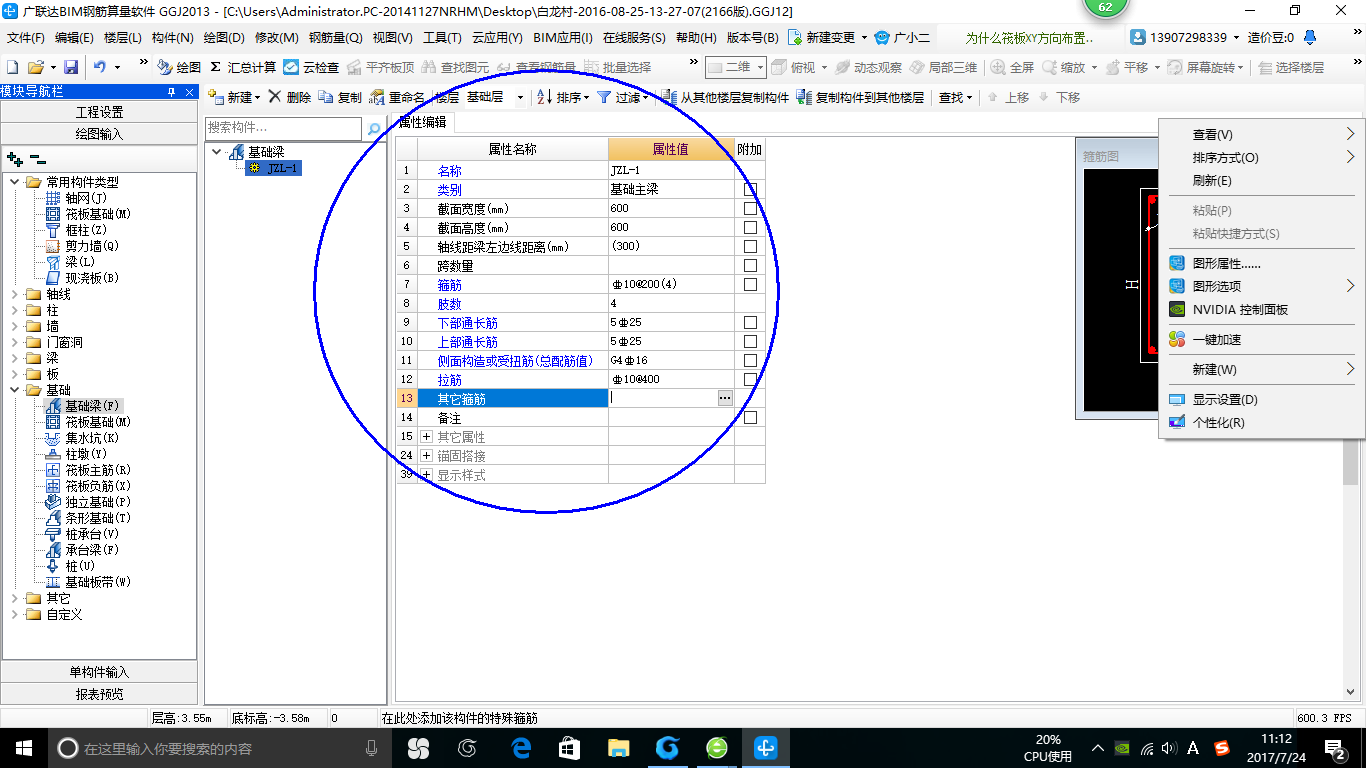Click the collapse-all minus icon in navigation panel
Viewport: 1366px width, 768px height.
coord(38,158)
